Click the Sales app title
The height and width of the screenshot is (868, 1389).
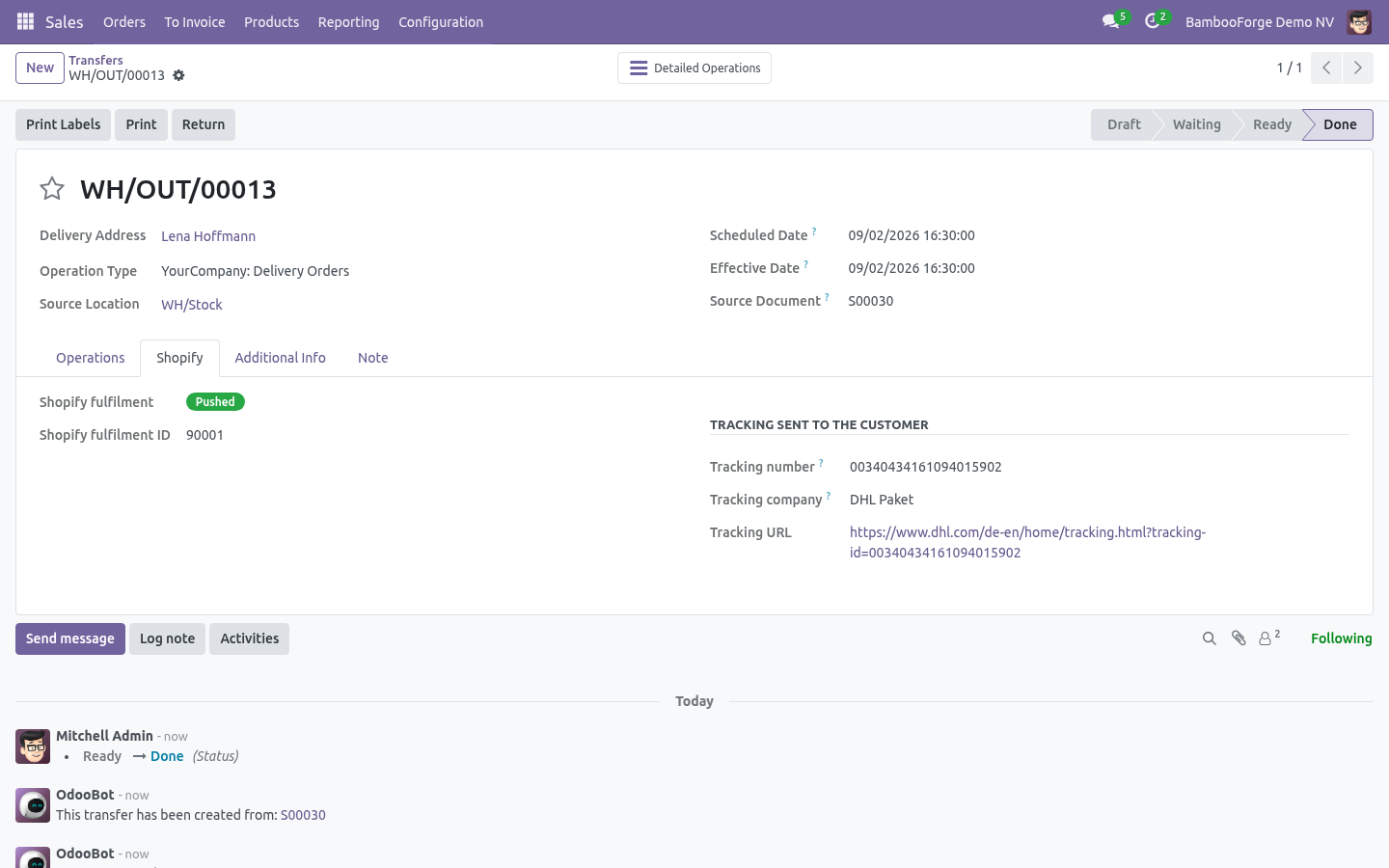tap(65, 21)
